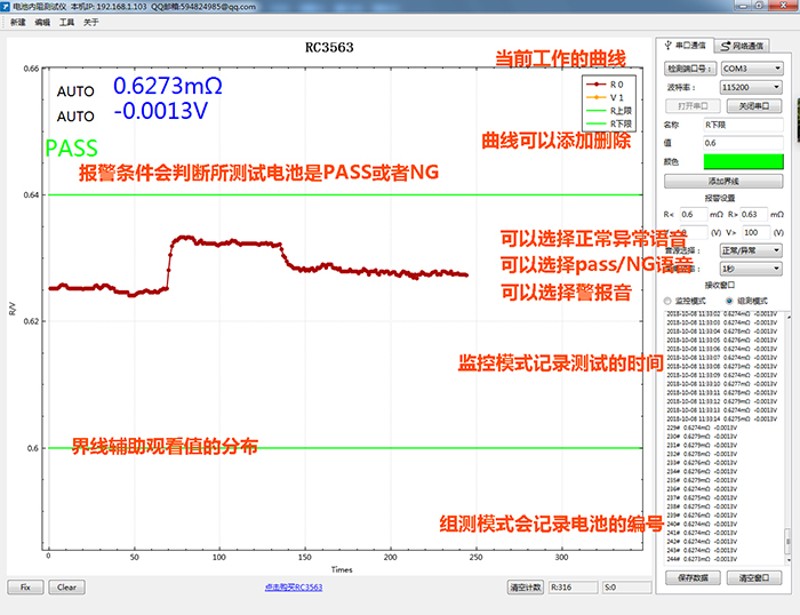Click the log entry numbered 244#

702,559
